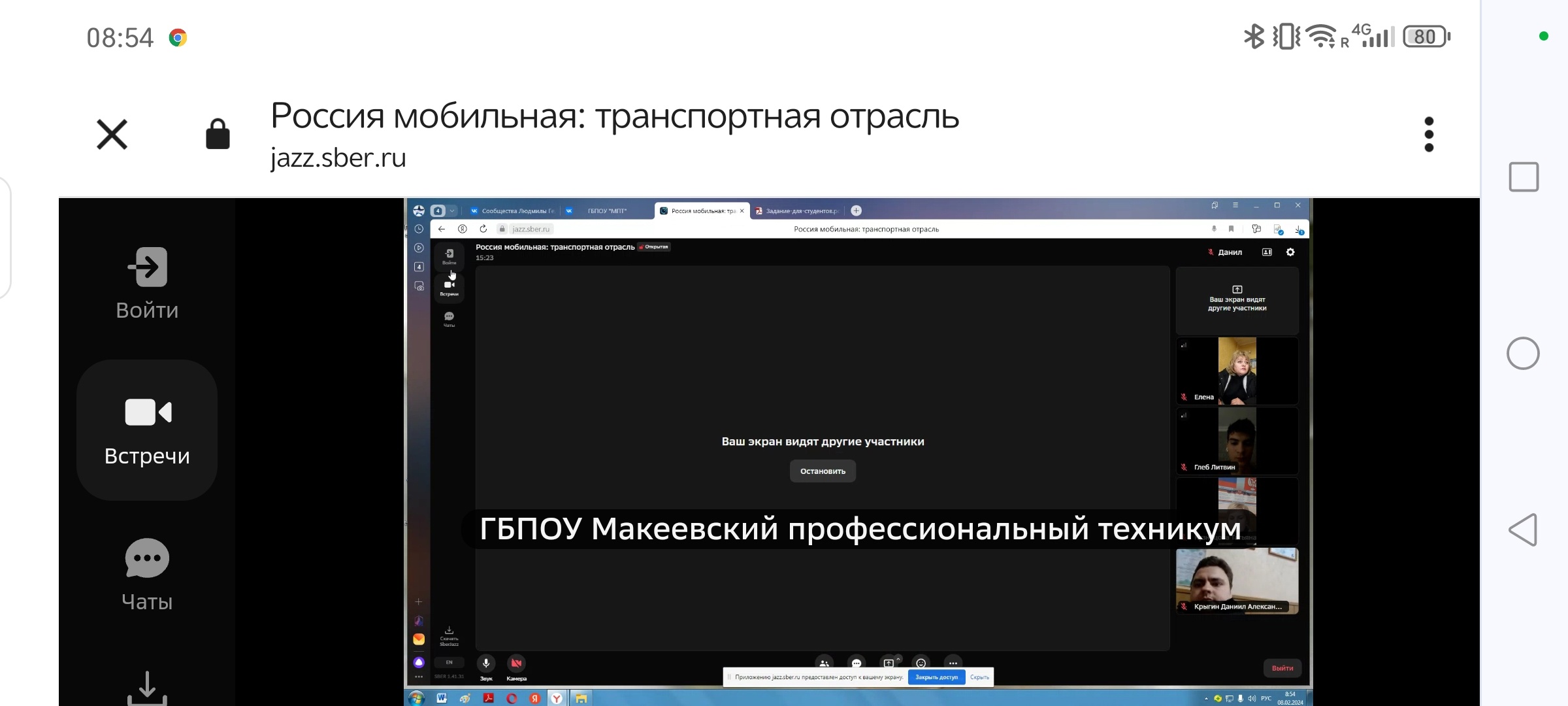Open the history clock icon in browser sidebar
1568x706 pixels.
pos(419,229)
